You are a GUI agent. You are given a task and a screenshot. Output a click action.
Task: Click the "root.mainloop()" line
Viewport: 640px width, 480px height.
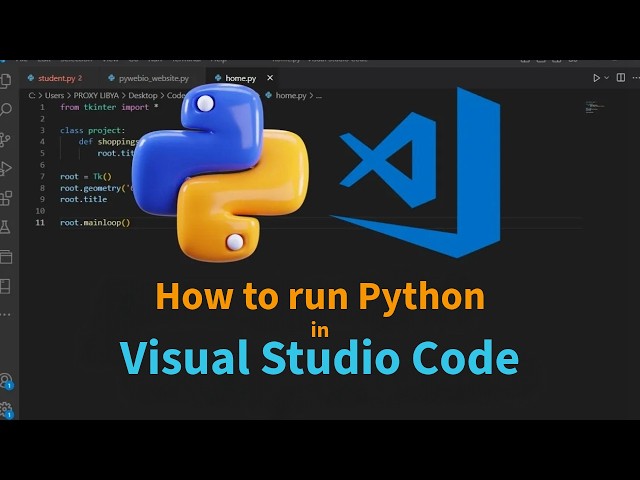(95, 222)
